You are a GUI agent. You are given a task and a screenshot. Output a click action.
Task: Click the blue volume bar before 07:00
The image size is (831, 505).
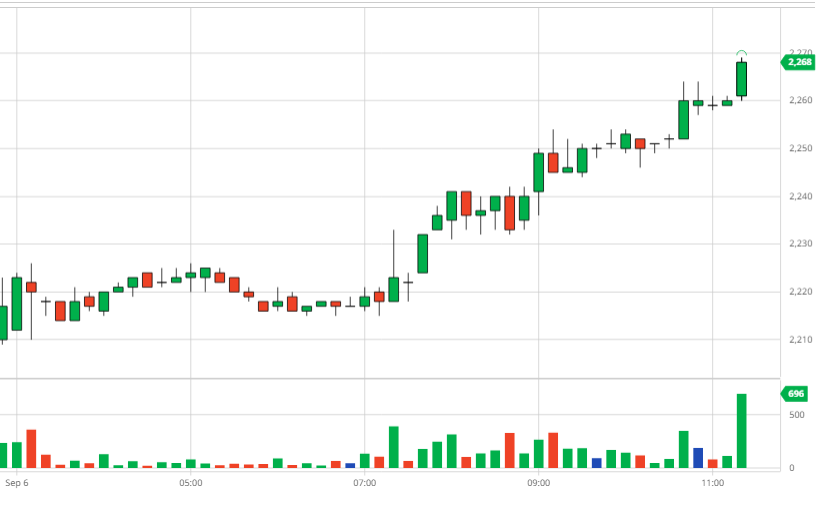pyautogui.click(x=350, y=466)
